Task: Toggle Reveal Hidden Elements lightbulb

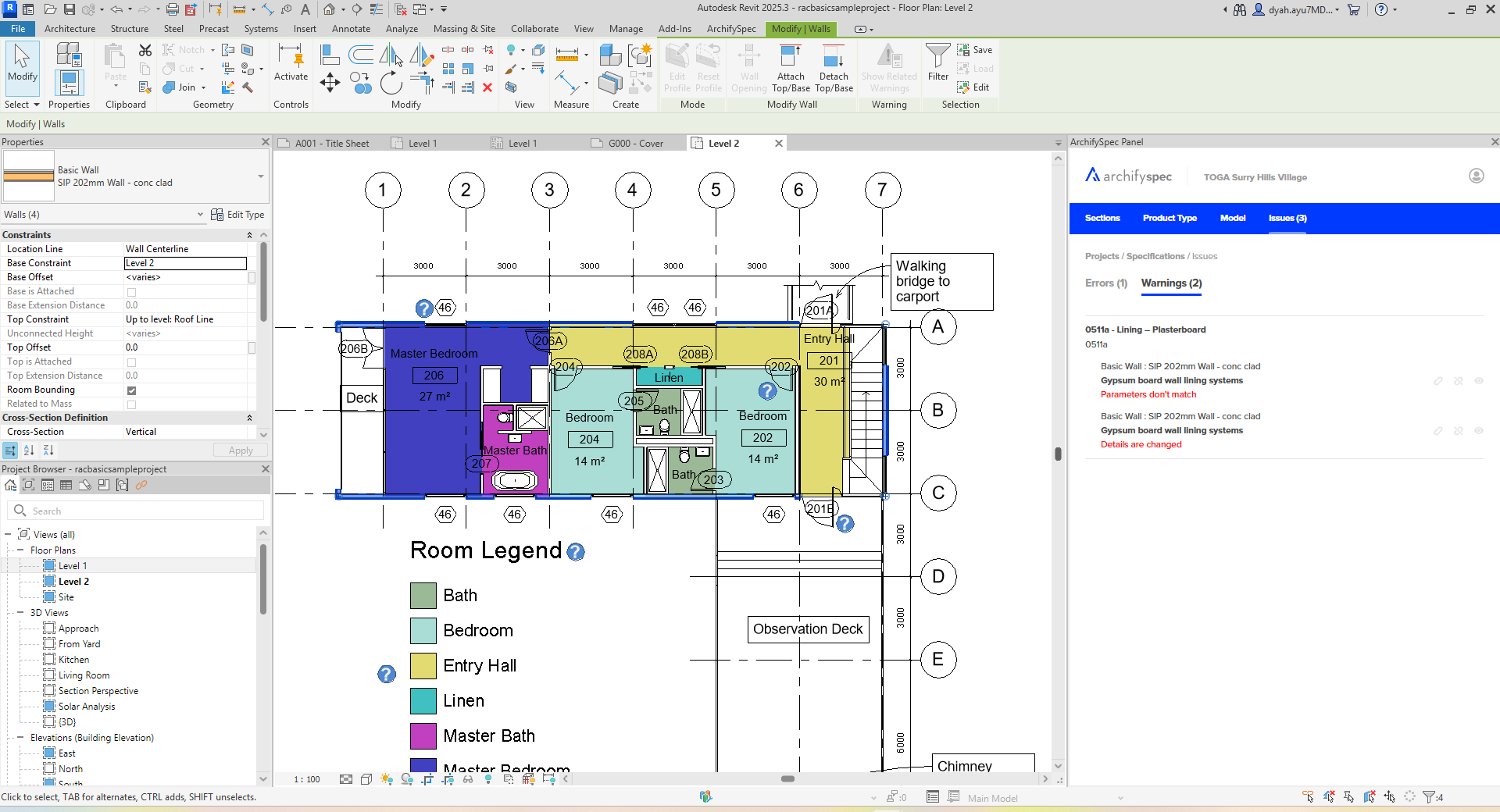Action: (488, 779)
